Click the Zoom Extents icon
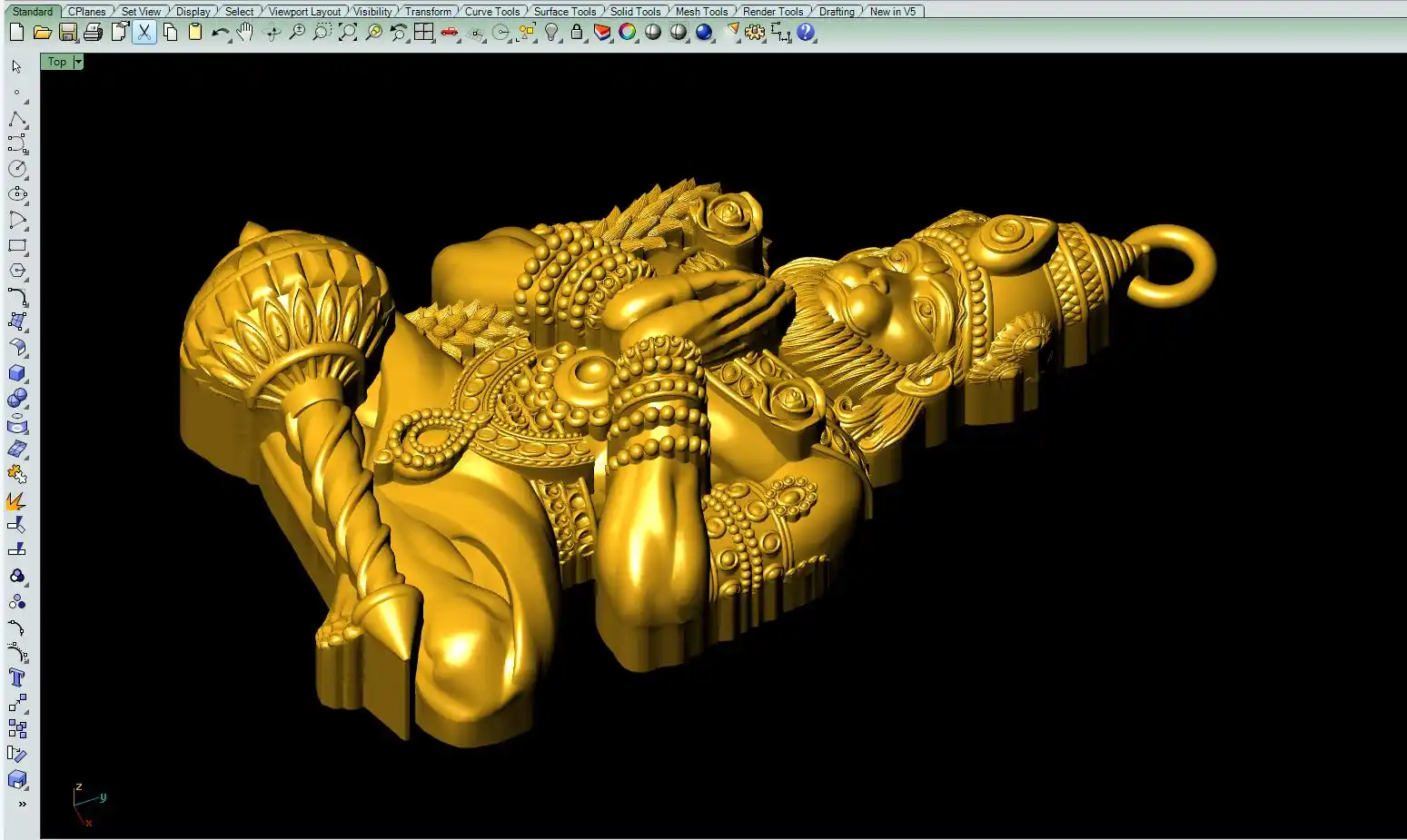 coord(348,33)
